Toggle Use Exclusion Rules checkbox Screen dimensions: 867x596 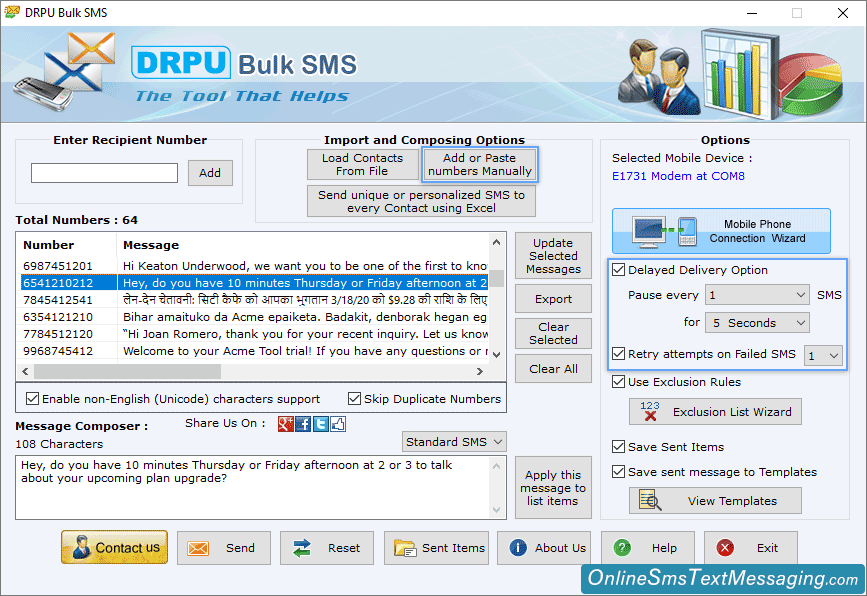[619, 382]
